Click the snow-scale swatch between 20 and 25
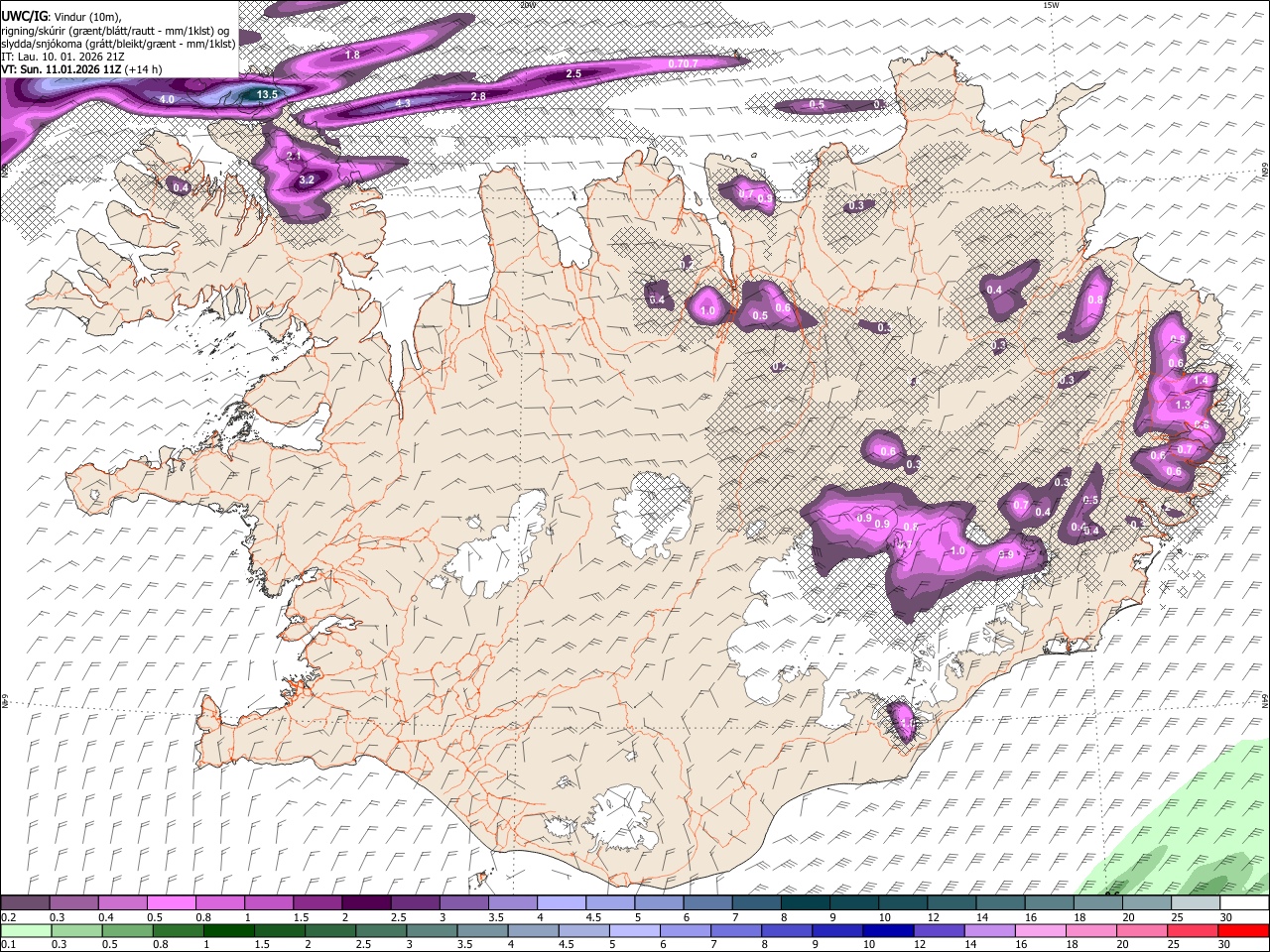The height and width of the screenshot is (952, 1270). (x=1145, y=903)
